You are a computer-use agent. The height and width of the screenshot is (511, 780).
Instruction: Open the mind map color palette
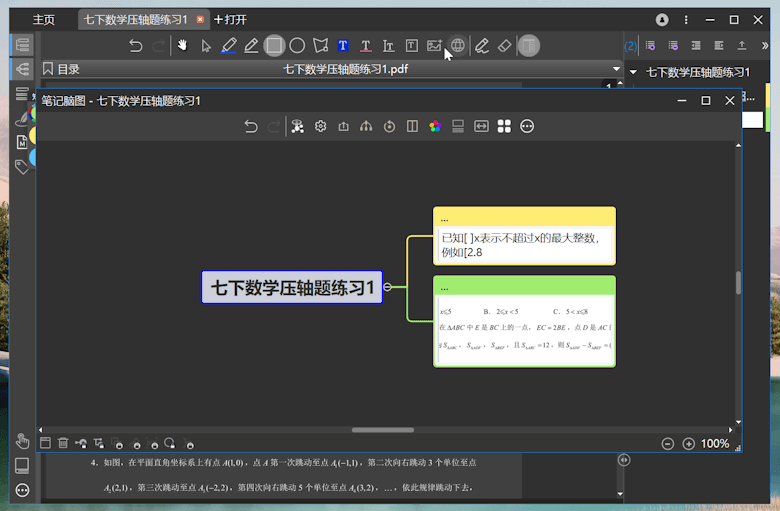click(435, 126)
